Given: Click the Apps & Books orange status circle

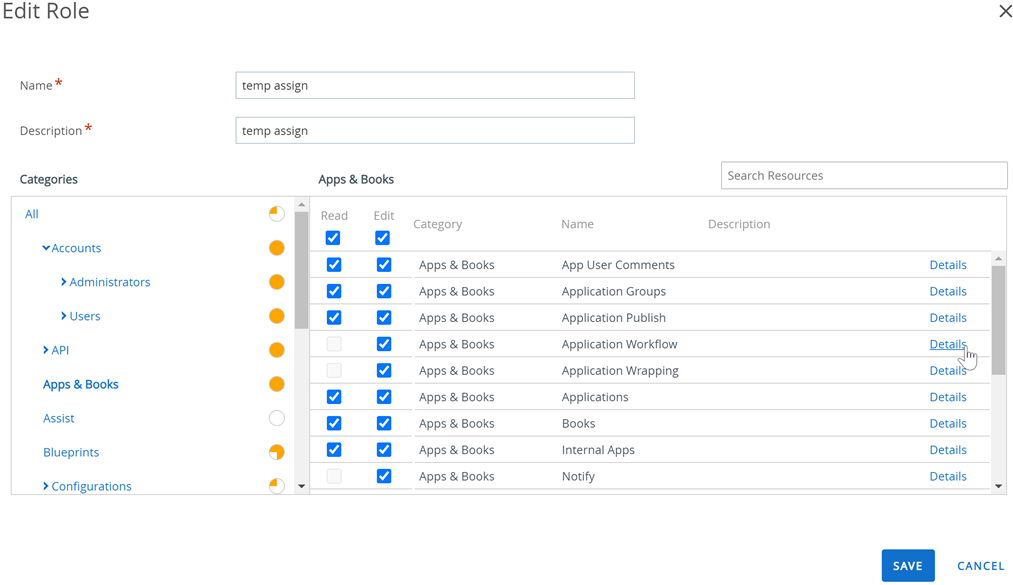Looking at the screenshot, I should (x=277, y=384).
